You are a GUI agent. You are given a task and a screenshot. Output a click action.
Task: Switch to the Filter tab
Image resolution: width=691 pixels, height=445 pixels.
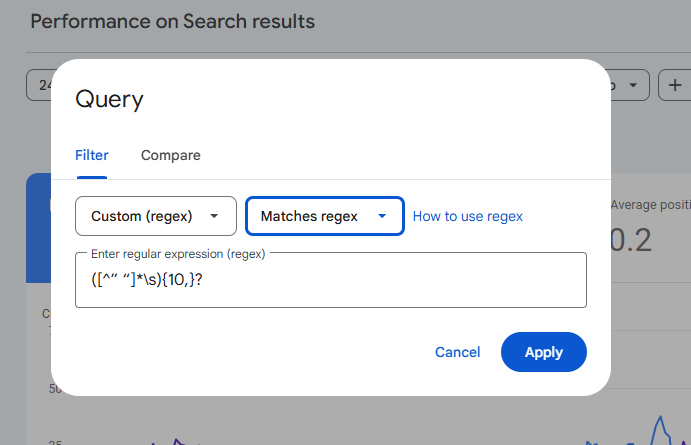pyautogui.click(x=92, y=155)
